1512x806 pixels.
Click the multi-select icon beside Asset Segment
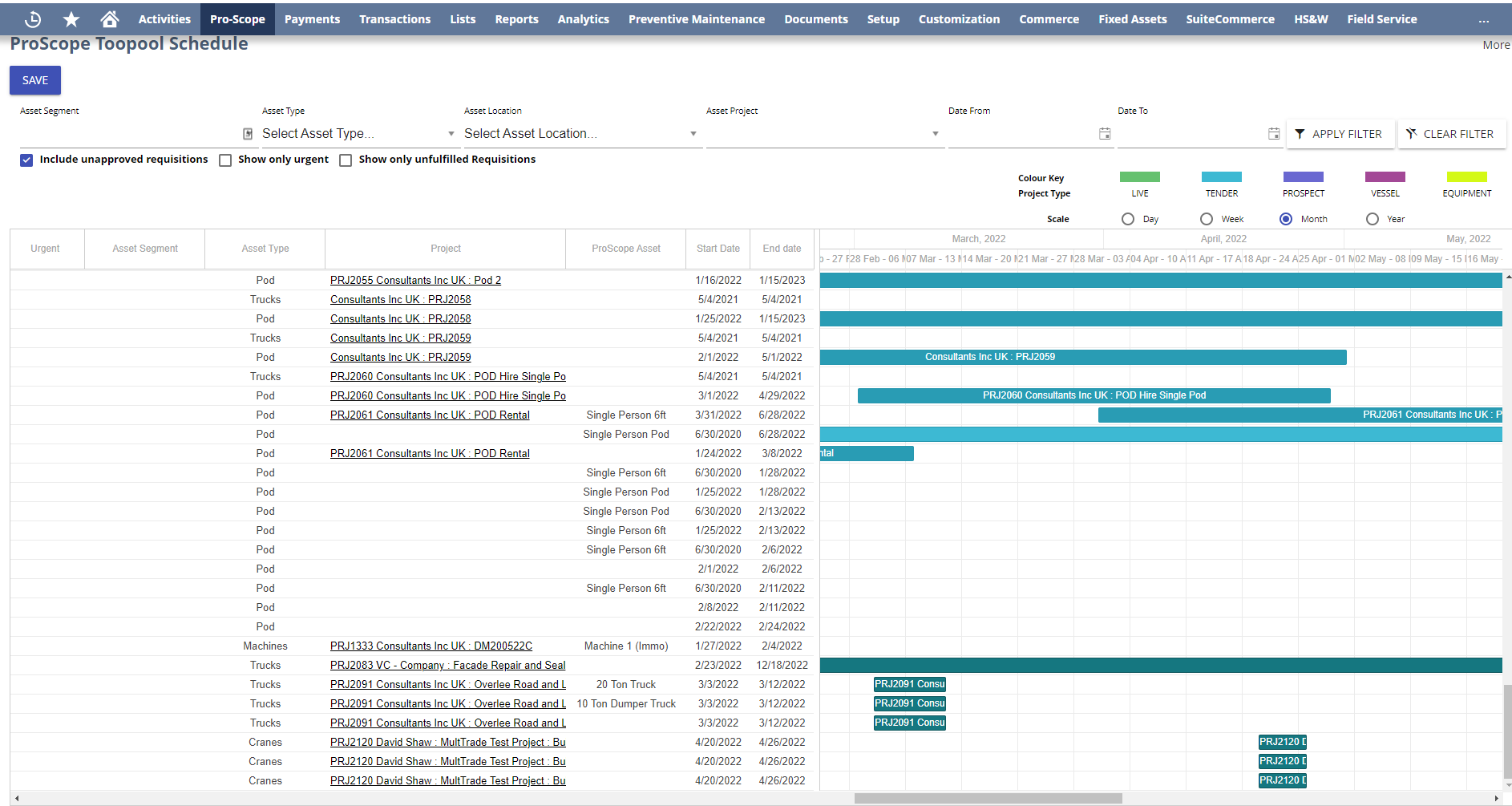pyautogui.click(x=247, y=133)
